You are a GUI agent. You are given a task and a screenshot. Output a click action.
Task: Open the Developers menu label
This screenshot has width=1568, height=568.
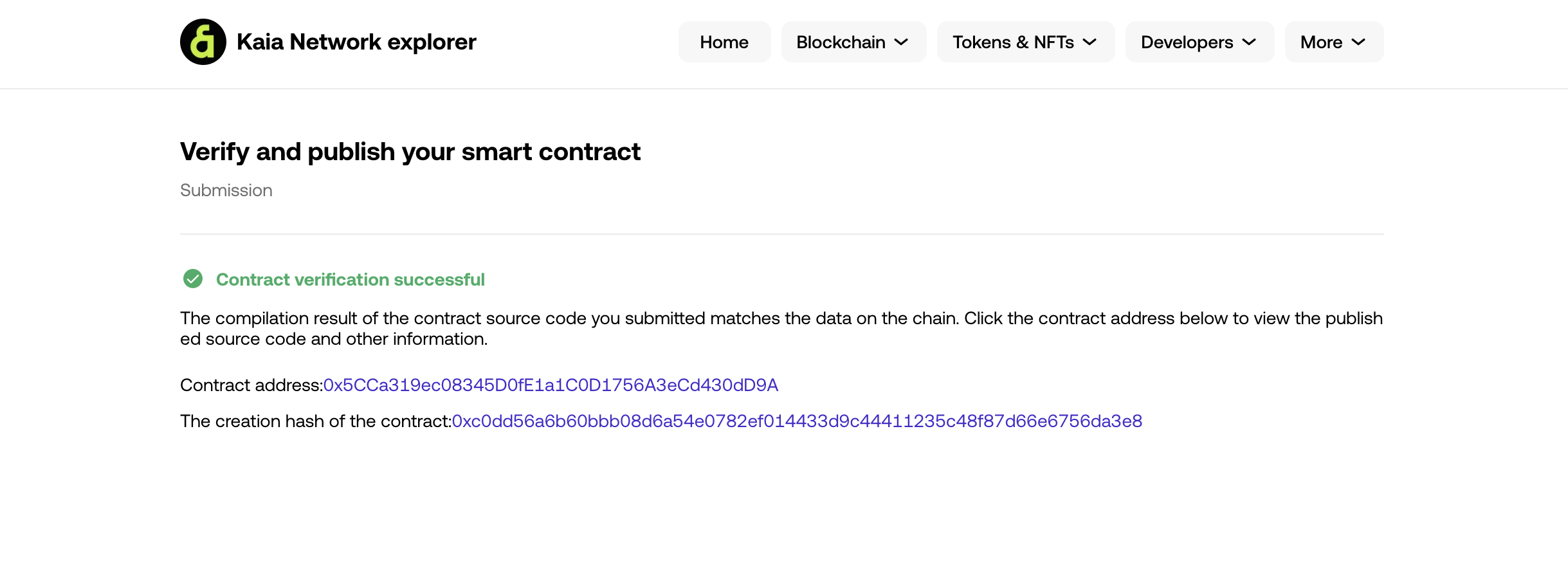[1187, 42]
